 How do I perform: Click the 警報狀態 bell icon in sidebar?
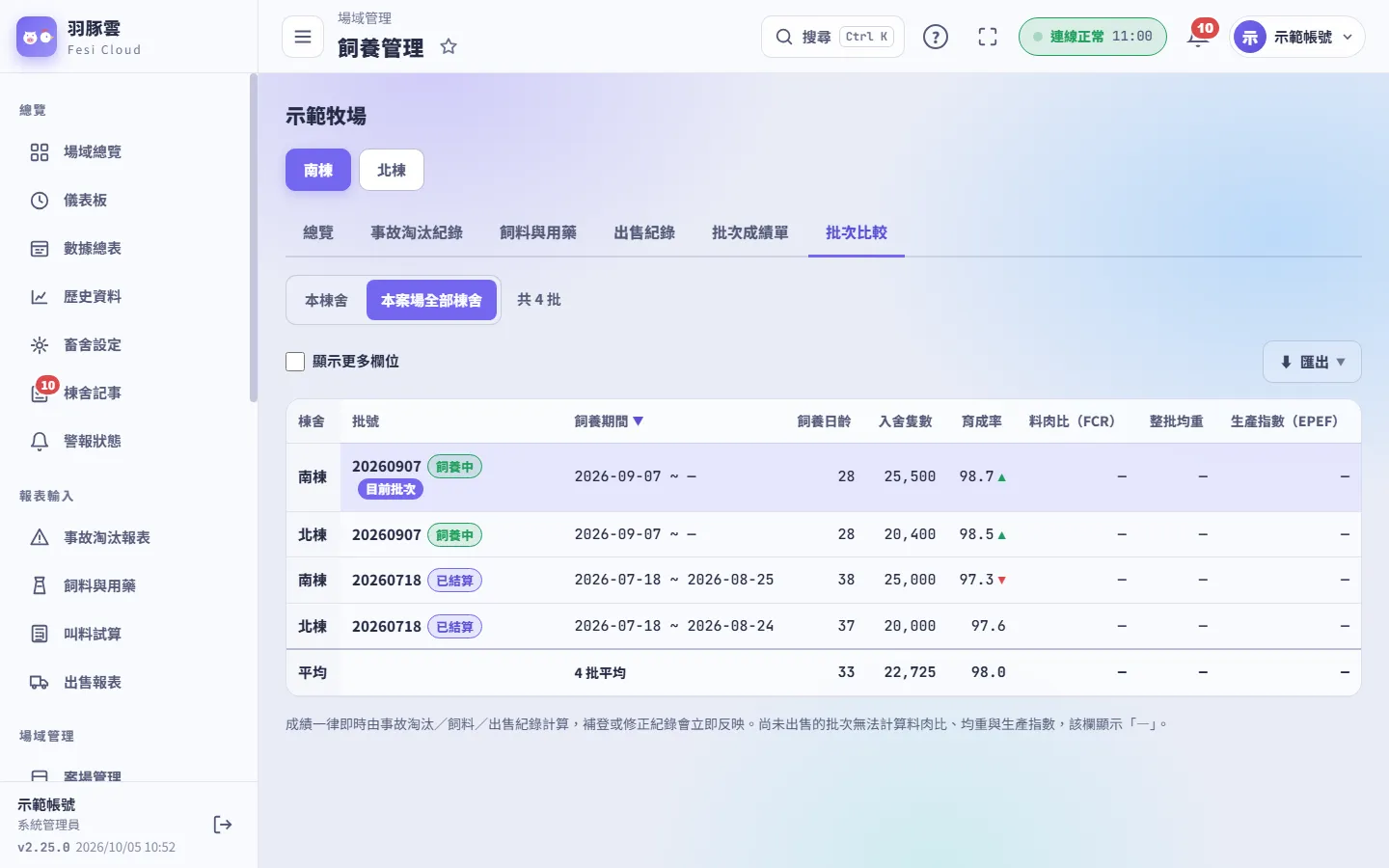tap(40, 442)
